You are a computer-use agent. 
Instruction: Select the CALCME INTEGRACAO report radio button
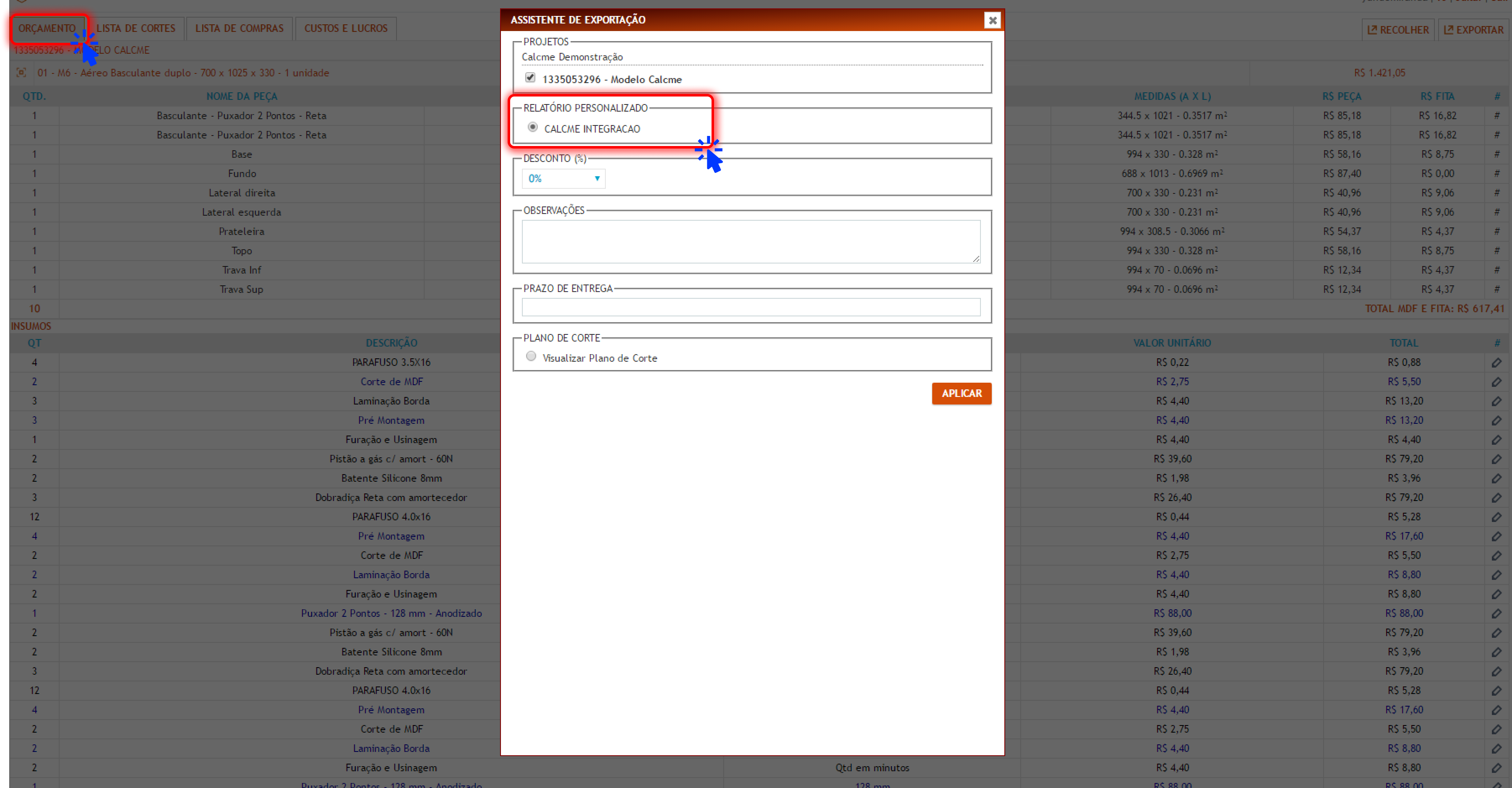tap(532, 127)
